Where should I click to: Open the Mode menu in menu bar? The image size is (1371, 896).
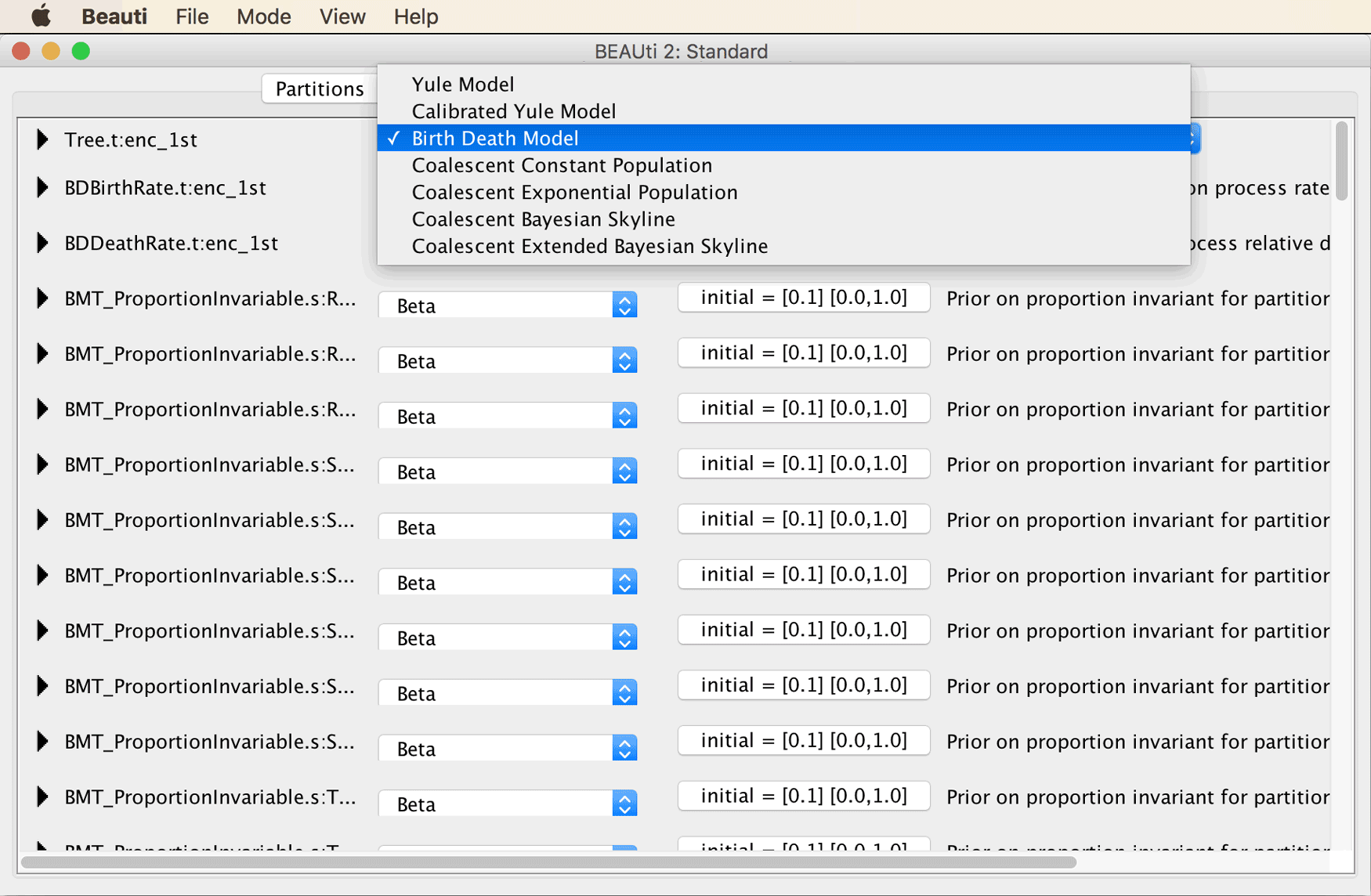point(264,16)
